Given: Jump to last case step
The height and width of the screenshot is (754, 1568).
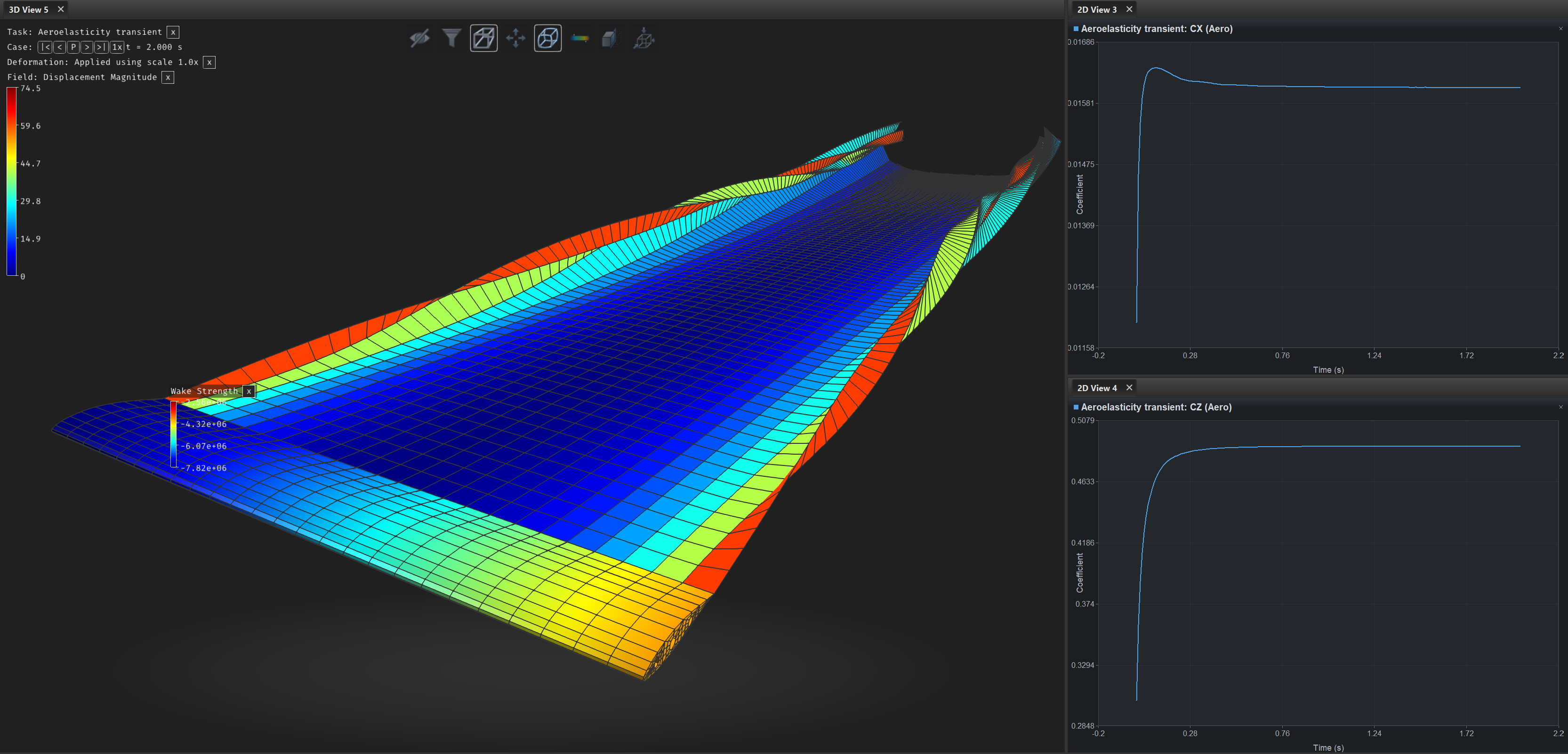Looking at the screenshot, I should [101, 47].
